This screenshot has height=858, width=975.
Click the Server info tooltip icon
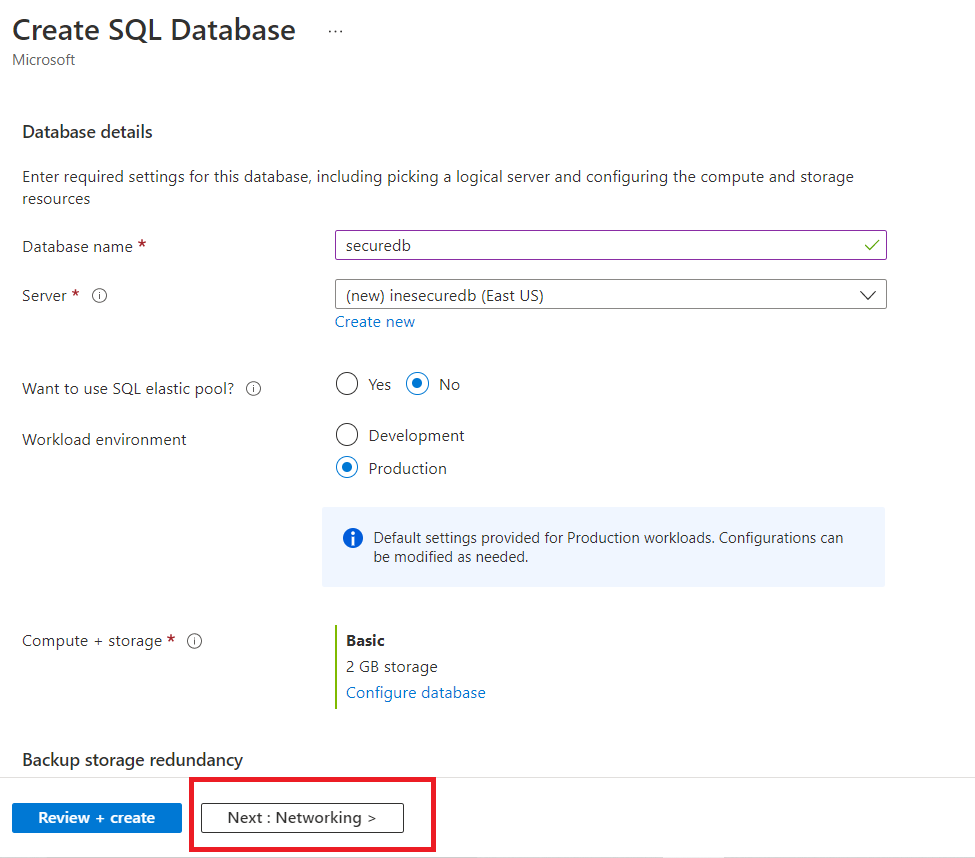point(99,296)
